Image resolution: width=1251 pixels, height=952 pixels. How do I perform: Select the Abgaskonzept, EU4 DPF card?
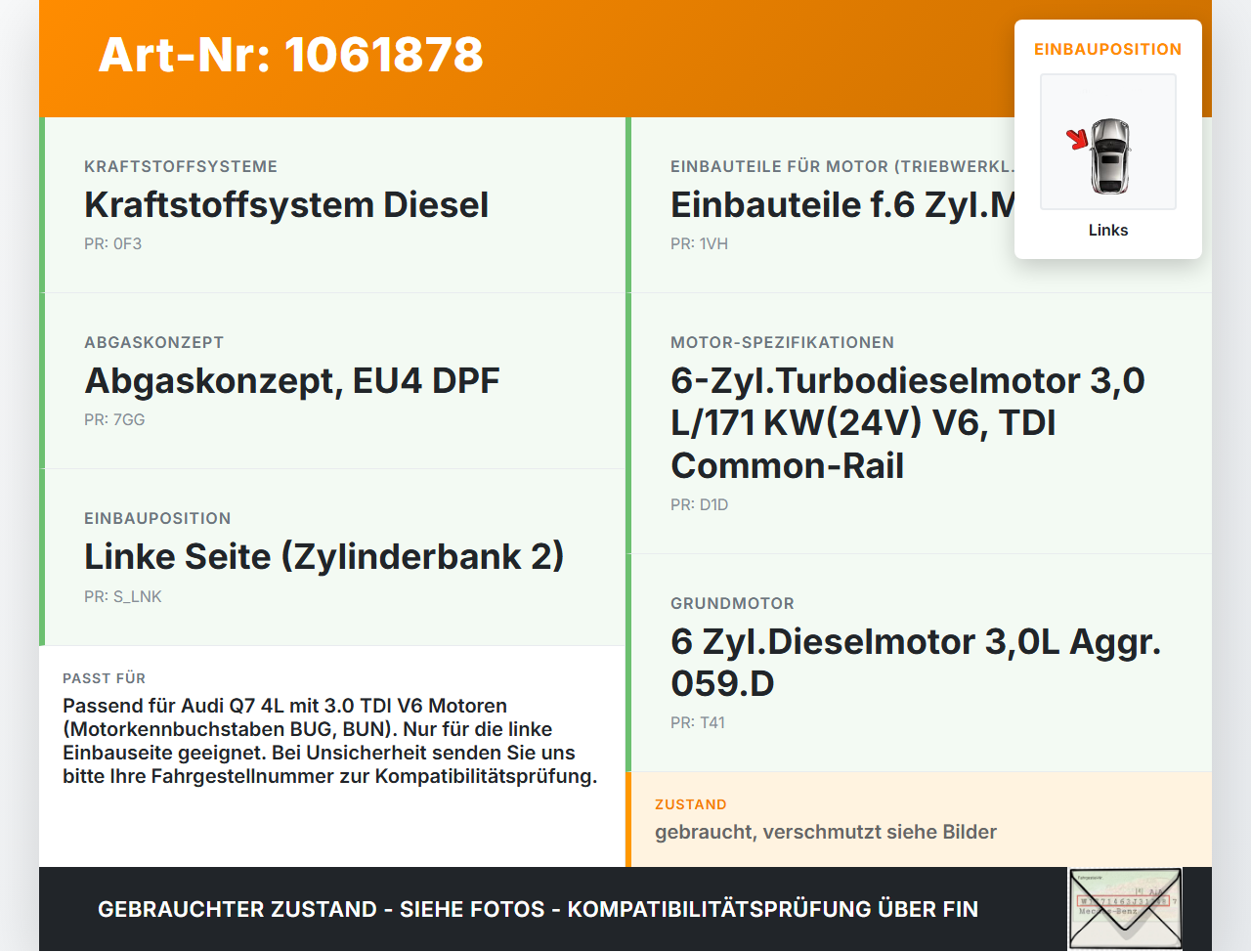(x=332, y=381)
